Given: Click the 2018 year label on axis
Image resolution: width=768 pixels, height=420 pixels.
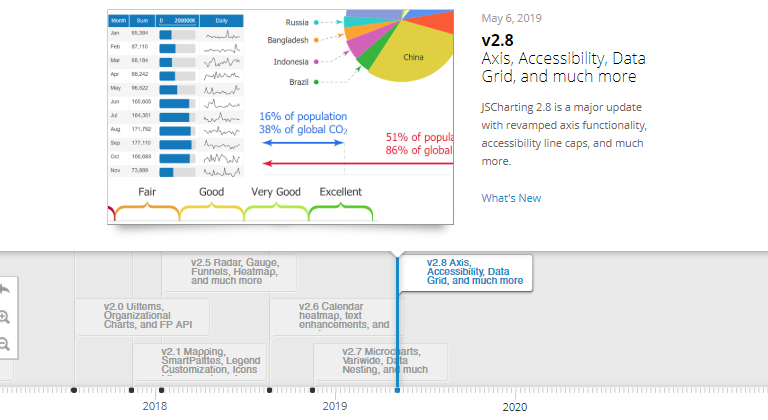Looking at the screenshot, I should tap(155, 407).
